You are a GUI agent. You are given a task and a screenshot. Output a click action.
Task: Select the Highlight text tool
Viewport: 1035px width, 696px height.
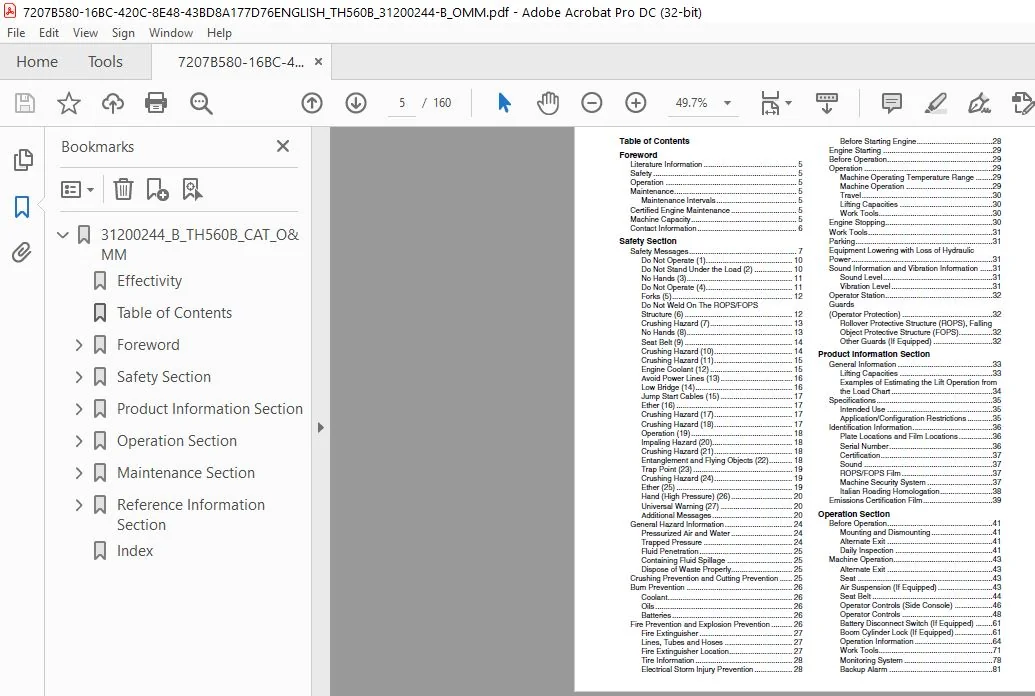coord(935,103)
